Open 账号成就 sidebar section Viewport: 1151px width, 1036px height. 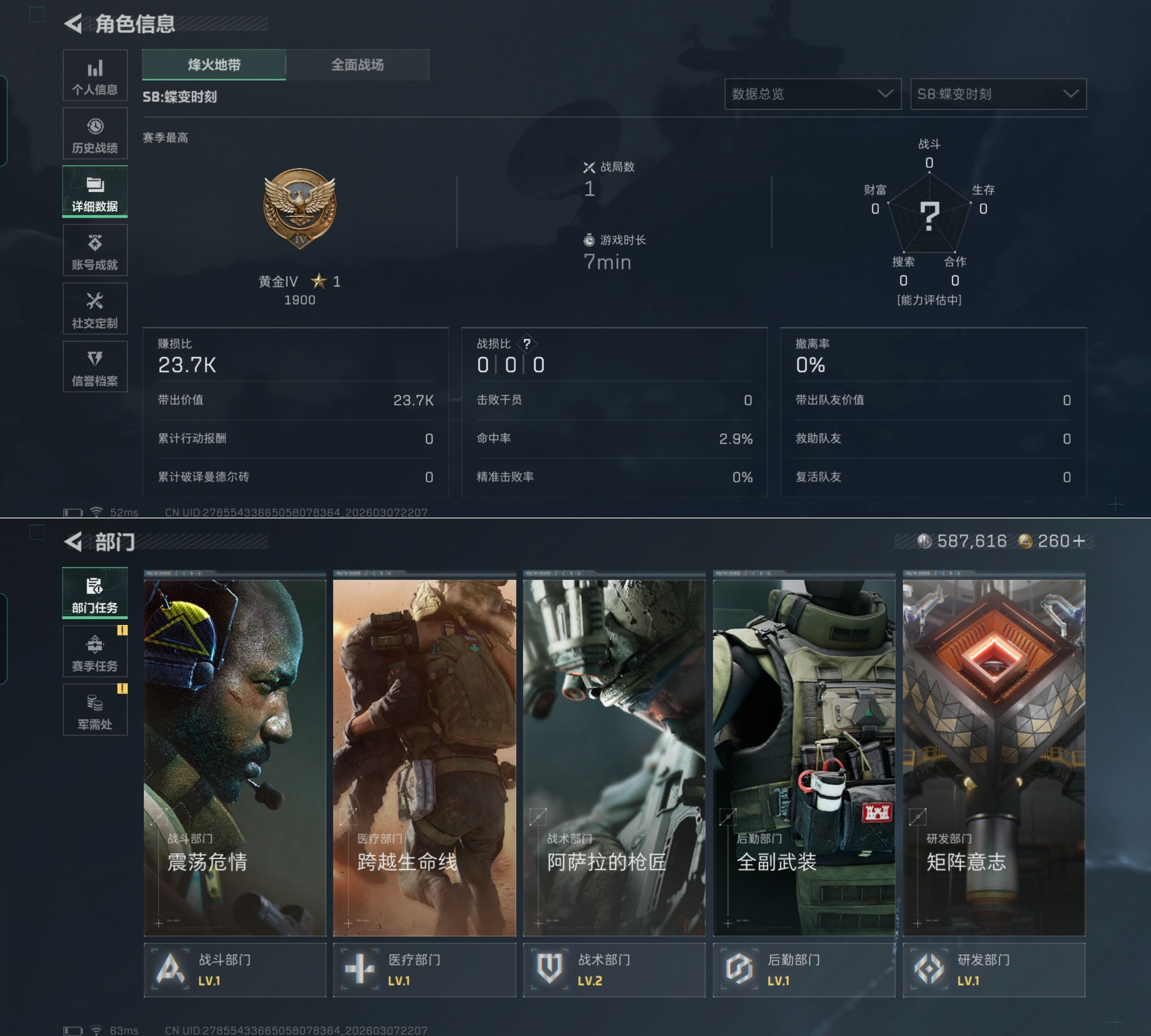click(94, 251)
